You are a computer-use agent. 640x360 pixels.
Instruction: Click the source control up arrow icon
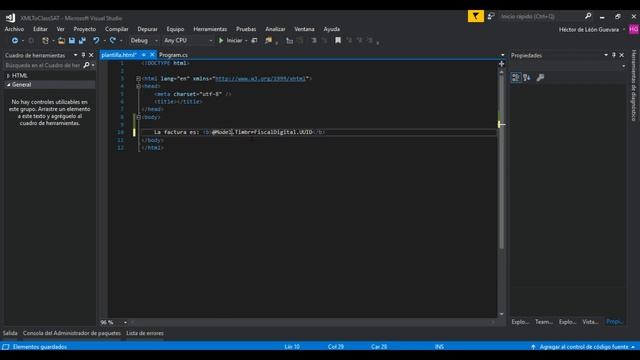tap(533, 347)
